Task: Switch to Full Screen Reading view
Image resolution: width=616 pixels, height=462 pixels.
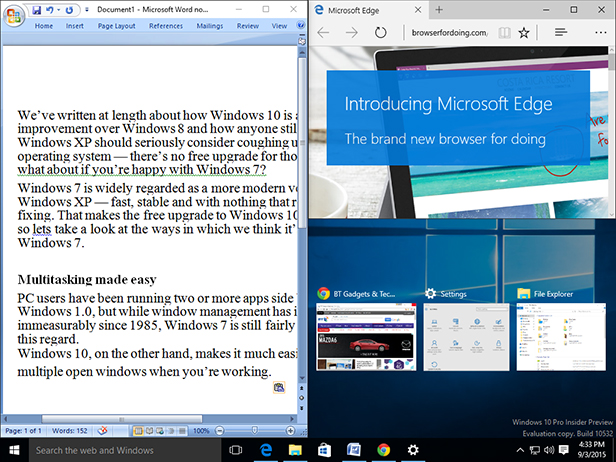Action: point(149,431)
